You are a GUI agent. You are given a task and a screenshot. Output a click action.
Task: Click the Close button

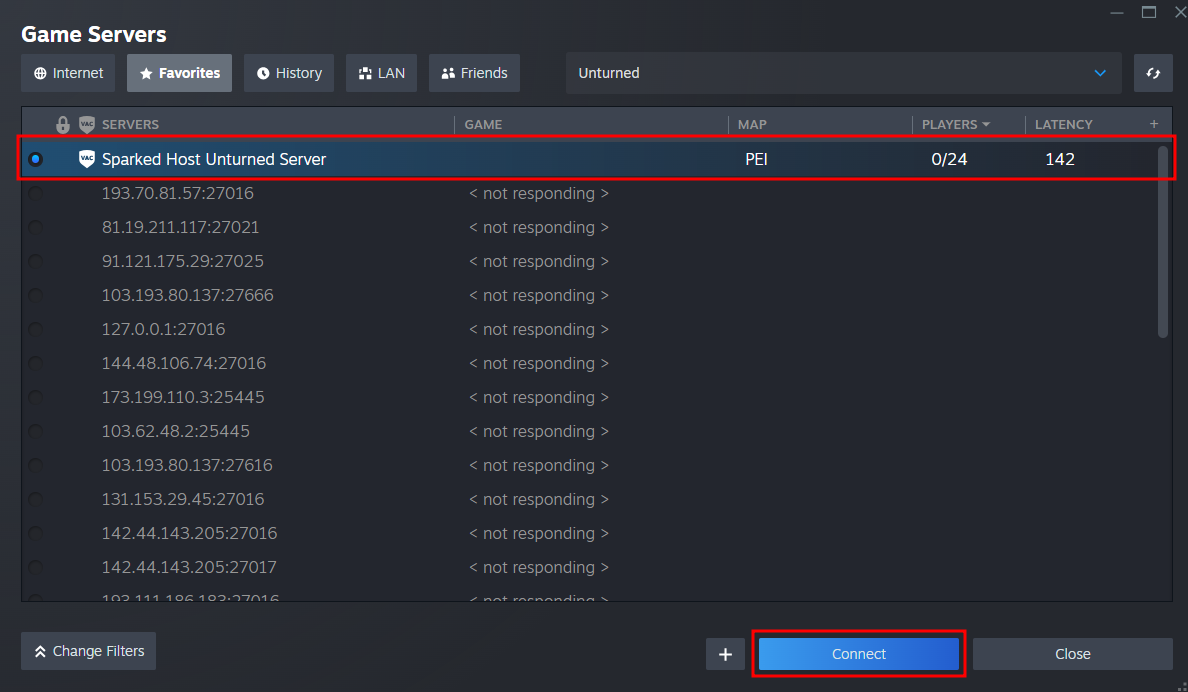[x=1073, y=654]
